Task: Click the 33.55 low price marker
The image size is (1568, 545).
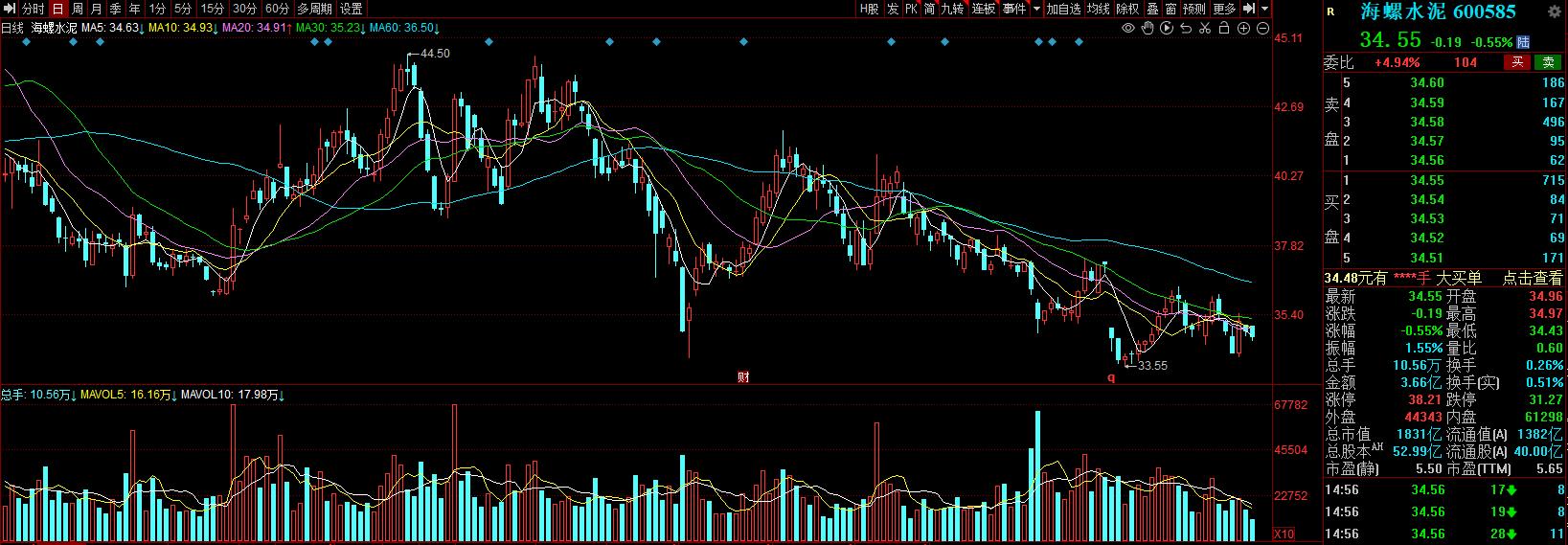Action: tap(1152, 366)
